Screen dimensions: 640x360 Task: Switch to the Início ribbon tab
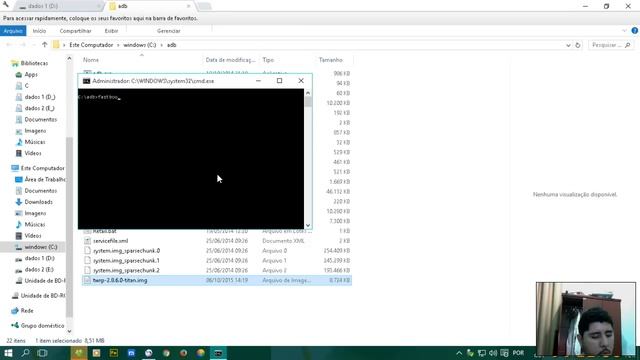click(39, 31)
